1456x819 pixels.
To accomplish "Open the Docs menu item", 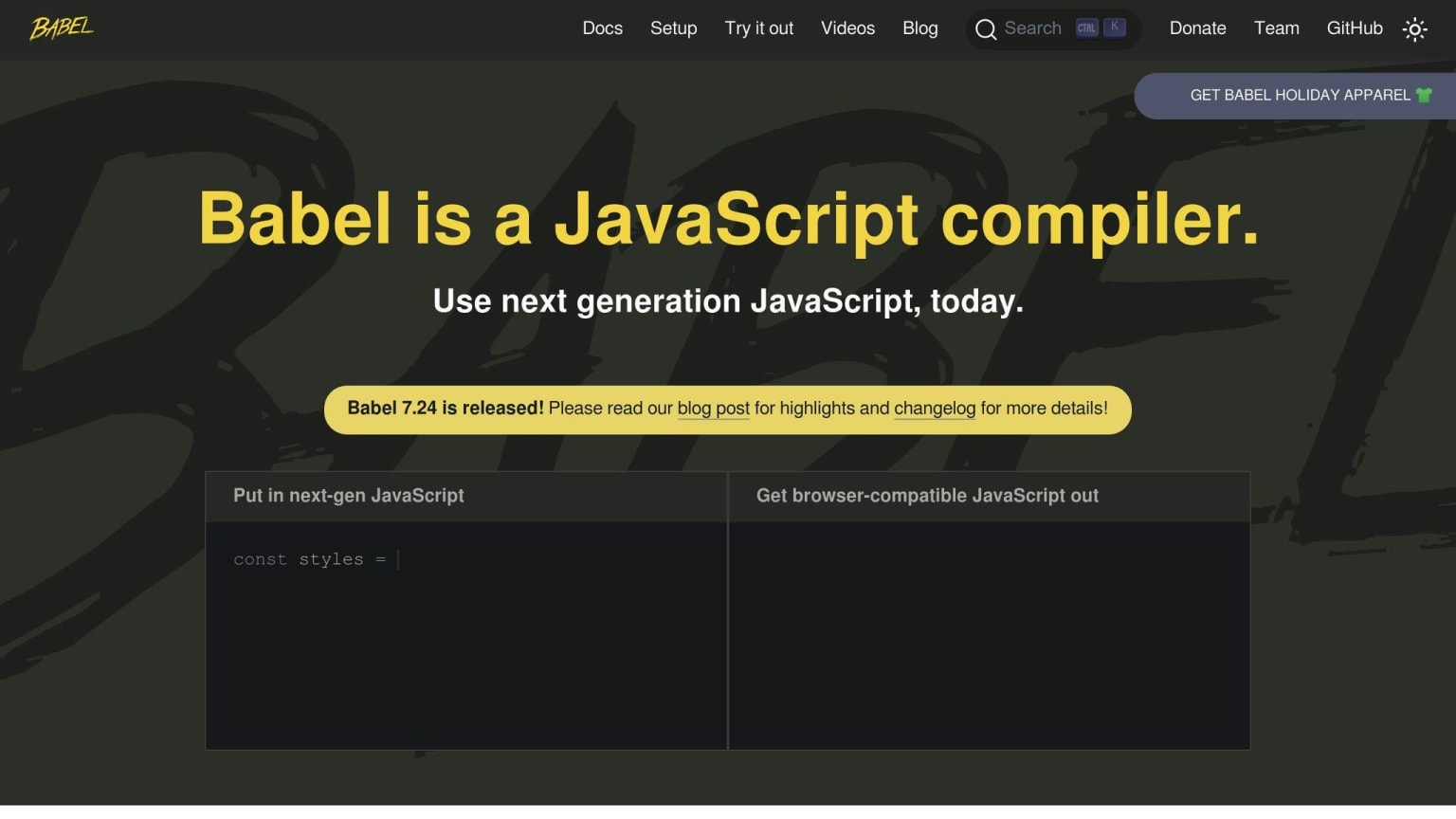I will click(x=603, y=28).
